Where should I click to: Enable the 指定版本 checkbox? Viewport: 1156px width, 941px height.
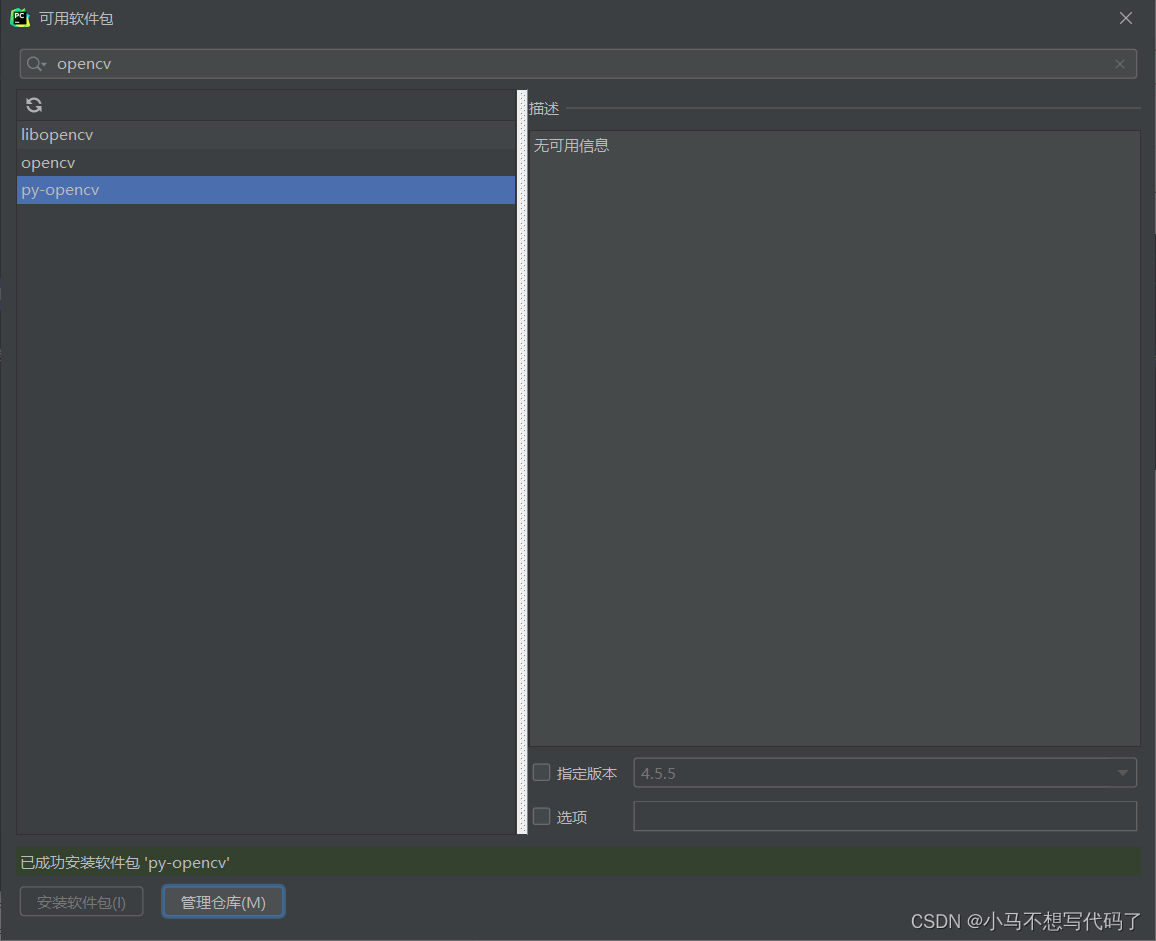coord(542,772)
